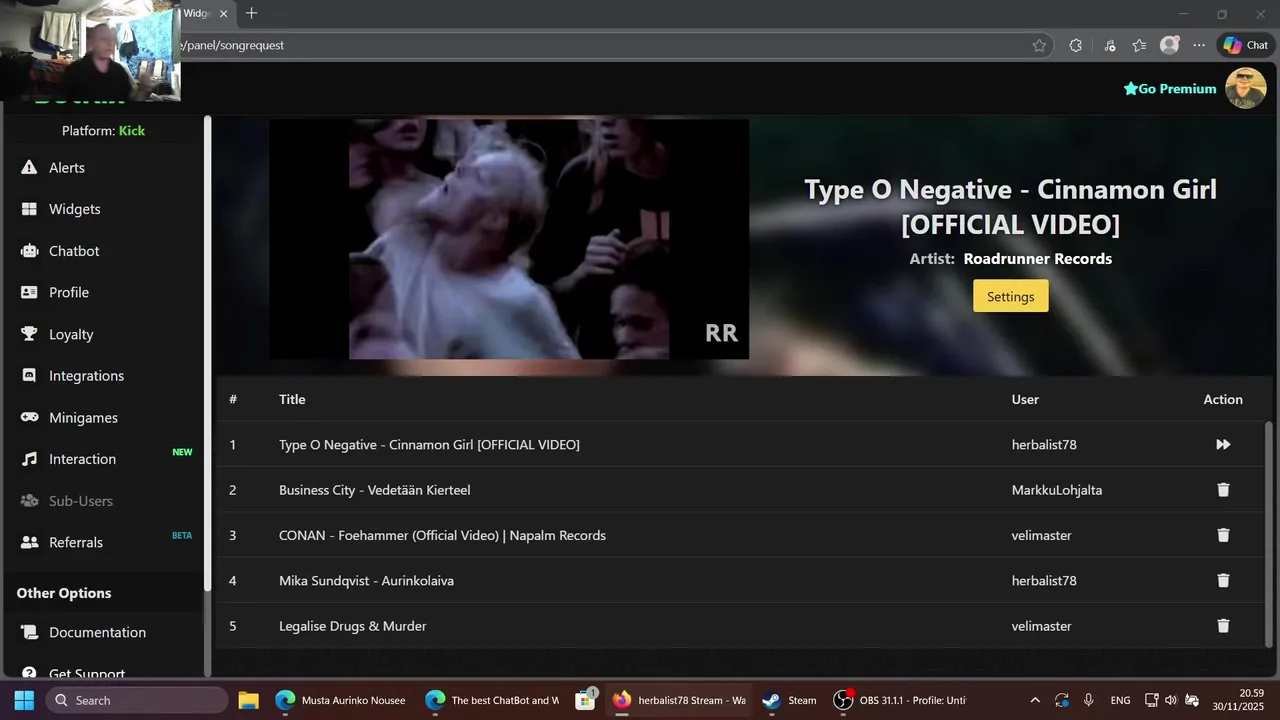The width and height of the screenshot is (1280, 720).
Task: Remove the CONAN - Foehammer request
Action: point(1223,535)
